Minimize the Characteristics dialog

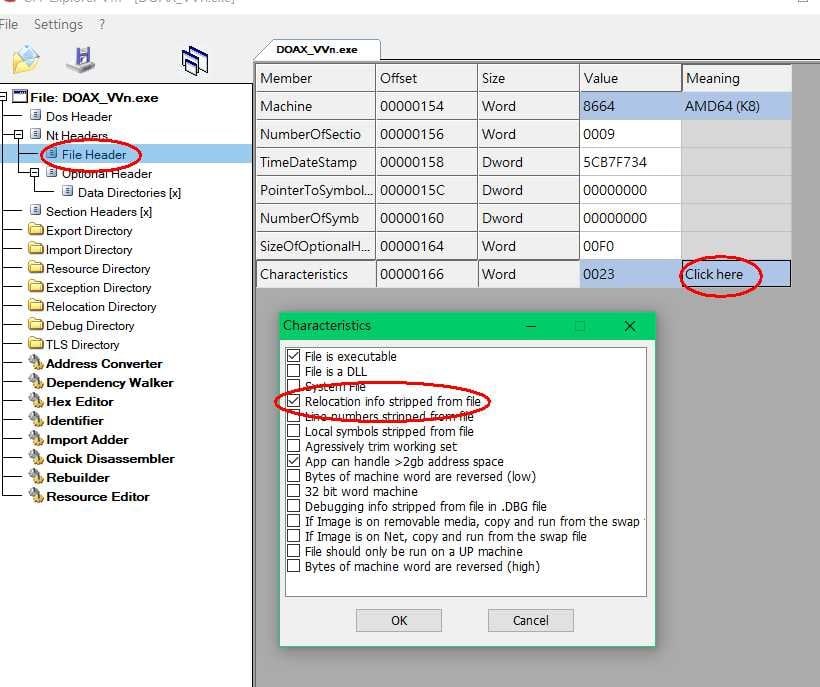(x=531, y=326)
